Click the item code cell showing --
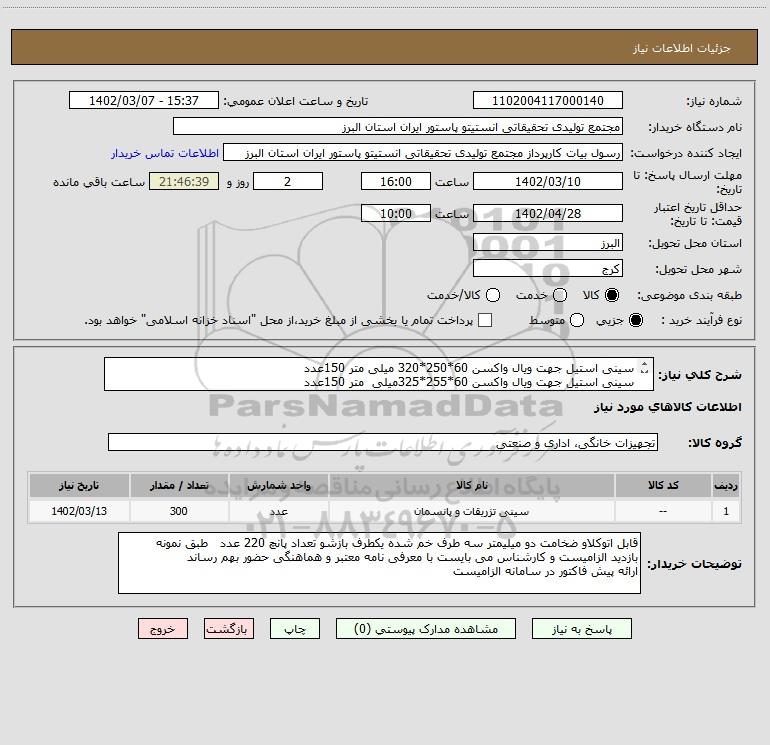This screenshot has height=745, width=770. [663, 511]
